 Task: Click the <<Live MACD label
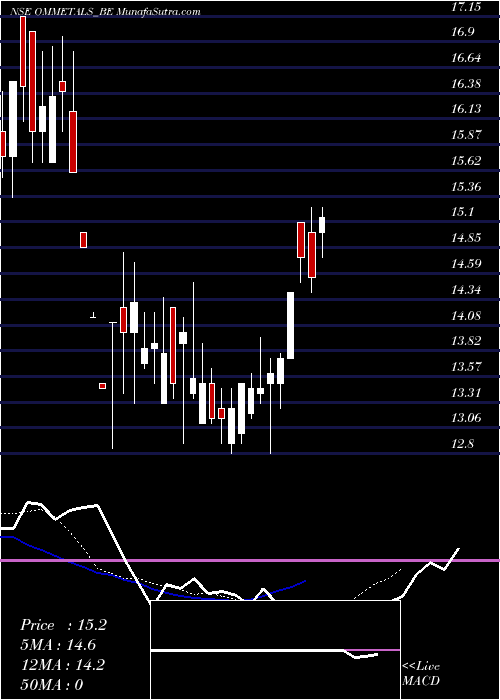tap(421, 674)
